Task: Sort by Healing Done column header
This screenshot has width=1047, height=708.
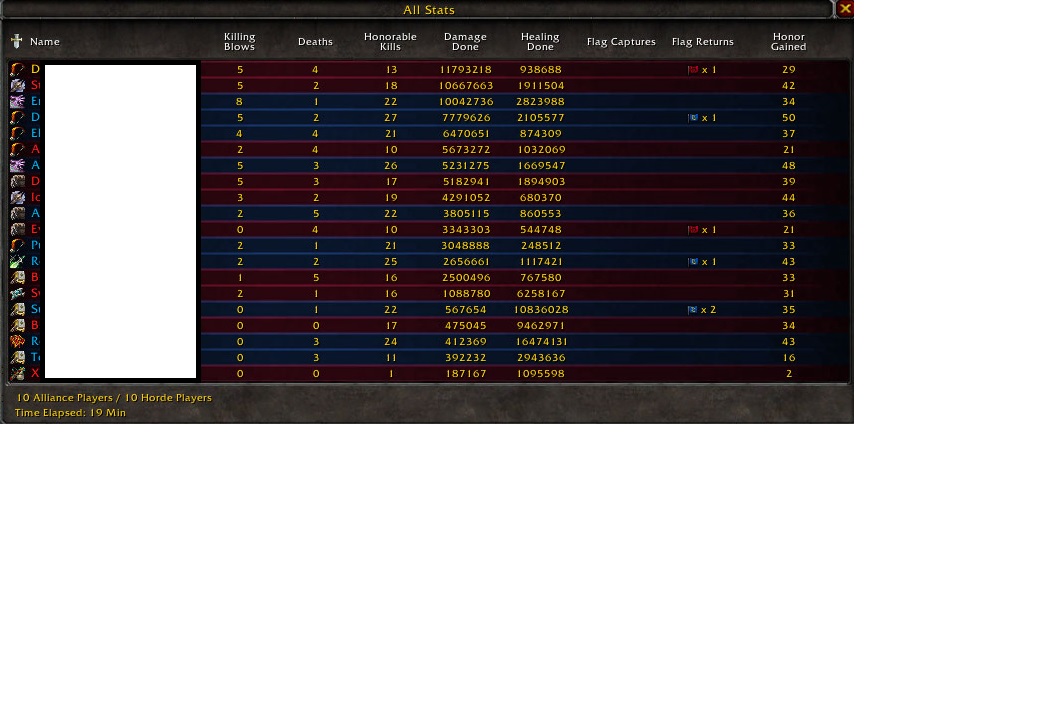Action: 540,42
